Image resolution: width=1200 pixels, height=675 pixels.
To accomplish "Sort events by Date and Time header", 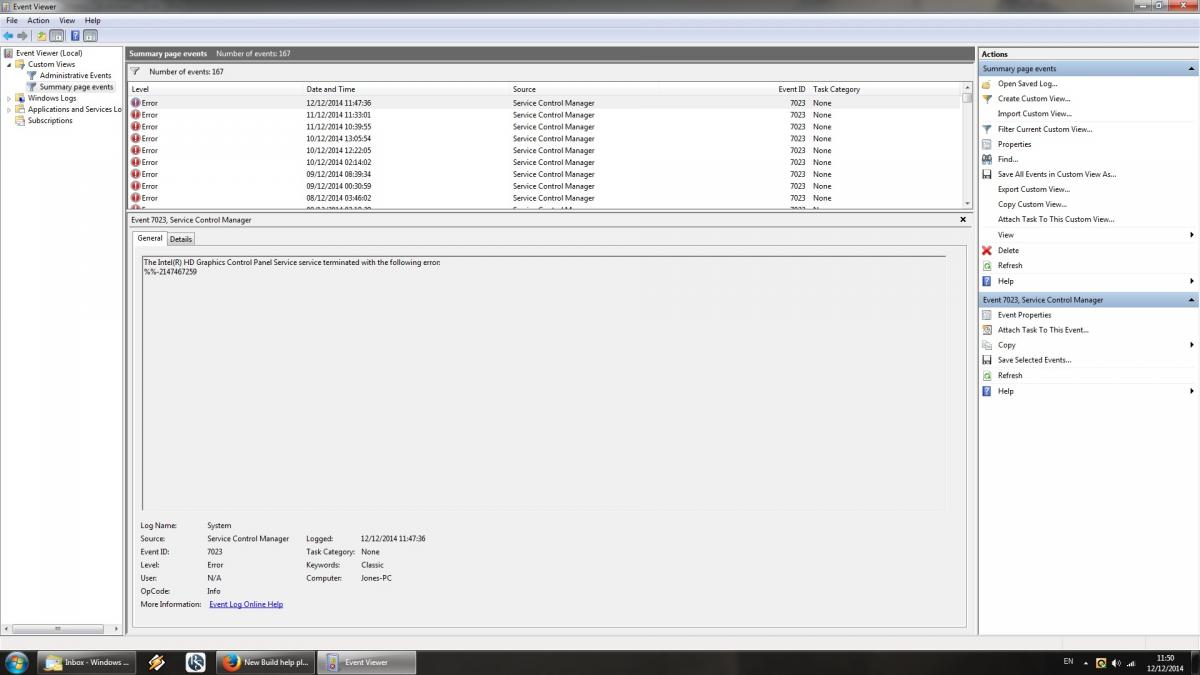I will pos(407,89).
